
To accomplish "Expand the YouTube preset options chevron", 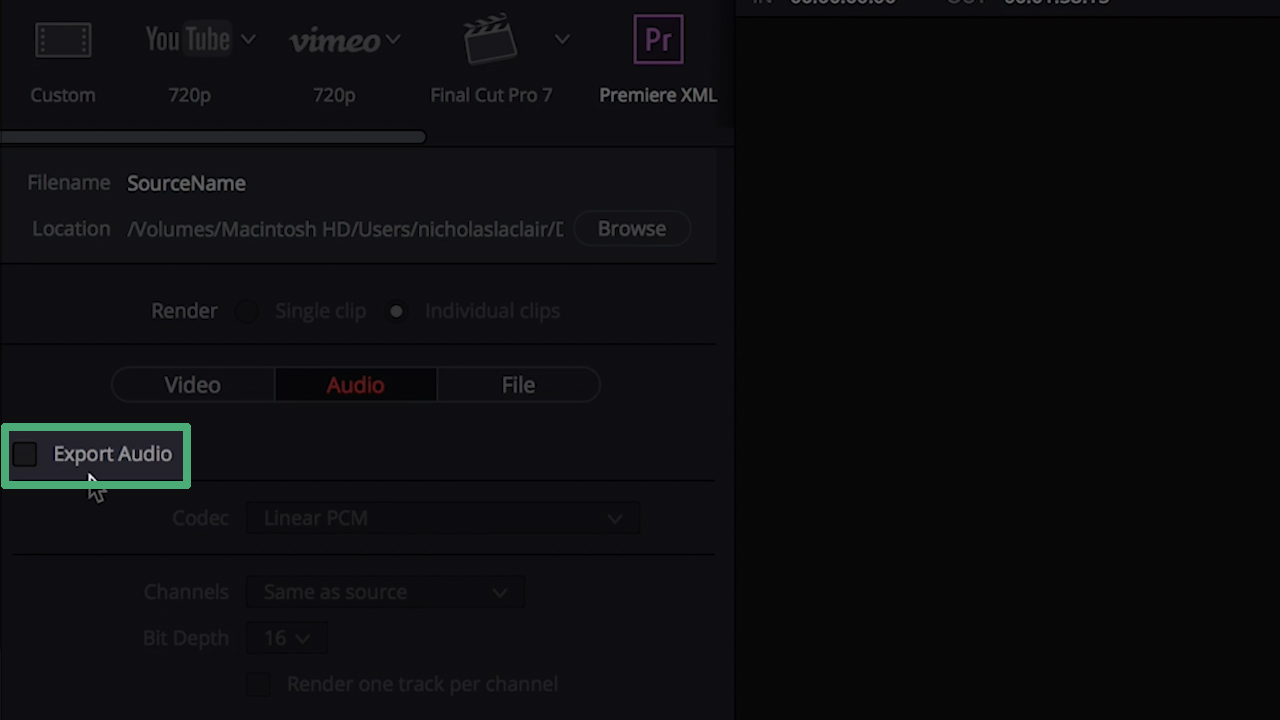I will 249,40.
